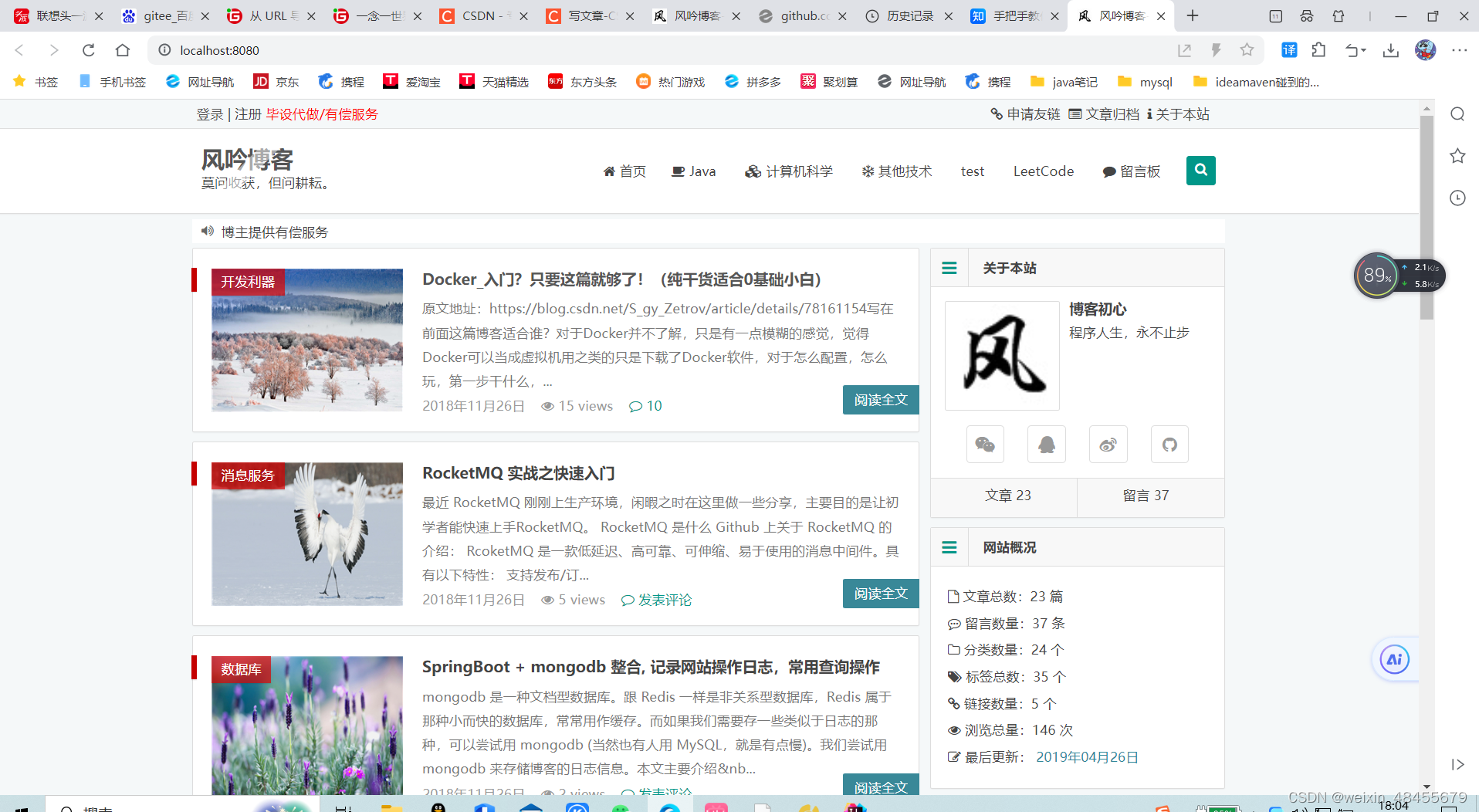Open the QQ contact icon
Screen dimensions: 1479x812
point(1046,444)
